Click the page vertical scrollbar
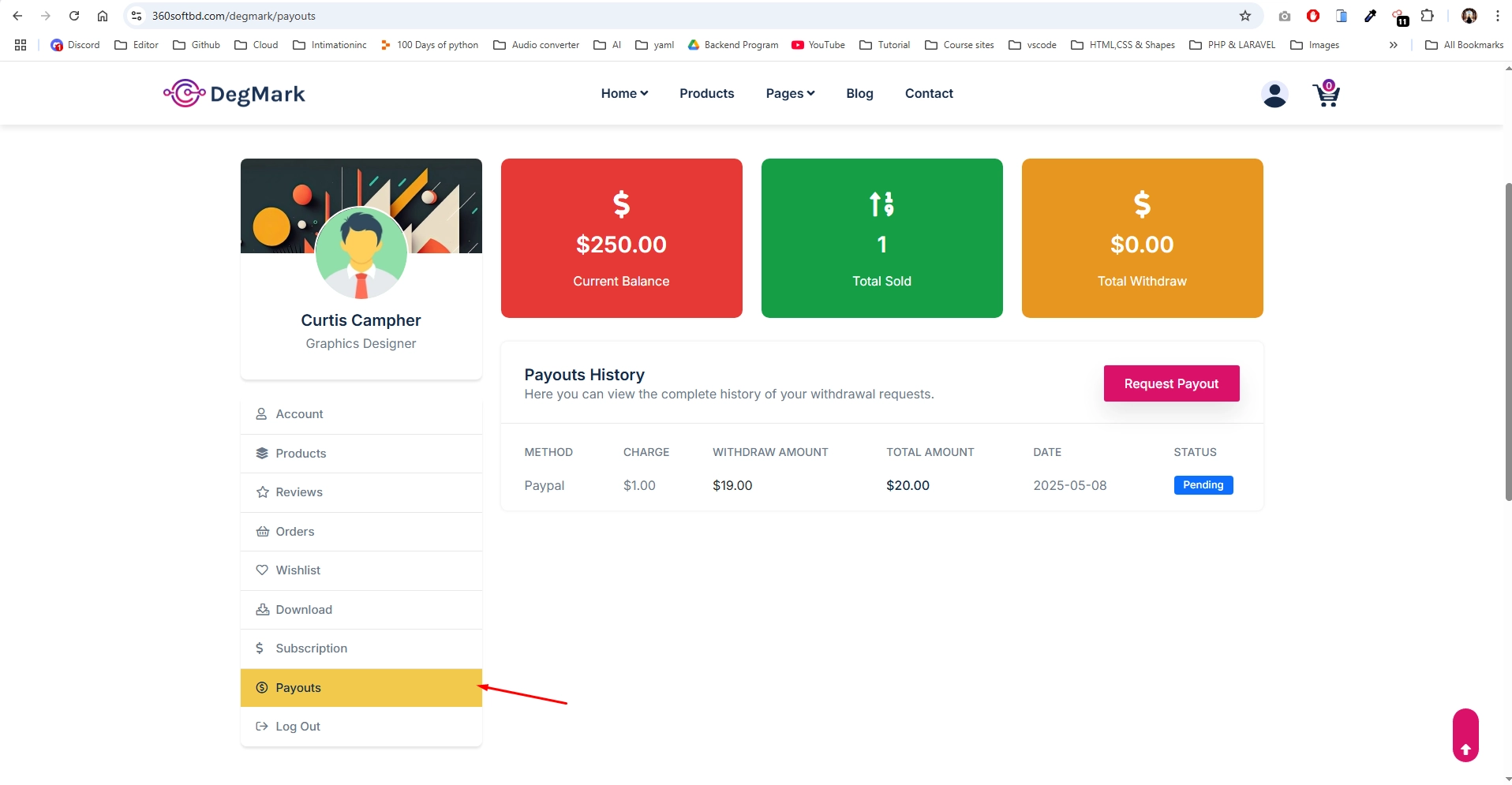Image resolution: width=1512 pixels, height=785 pixels. point(1507,342)
